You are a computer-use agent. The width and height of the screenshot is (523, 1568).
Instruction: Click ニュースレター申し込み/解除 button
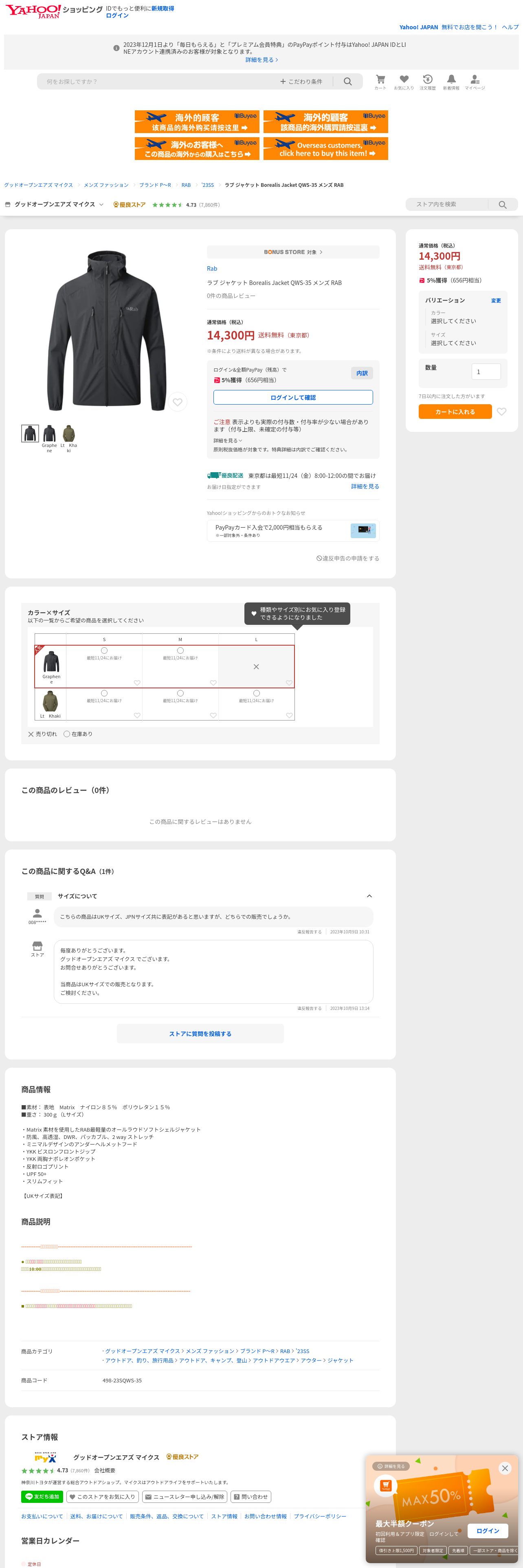click(x=185, y=1496)
